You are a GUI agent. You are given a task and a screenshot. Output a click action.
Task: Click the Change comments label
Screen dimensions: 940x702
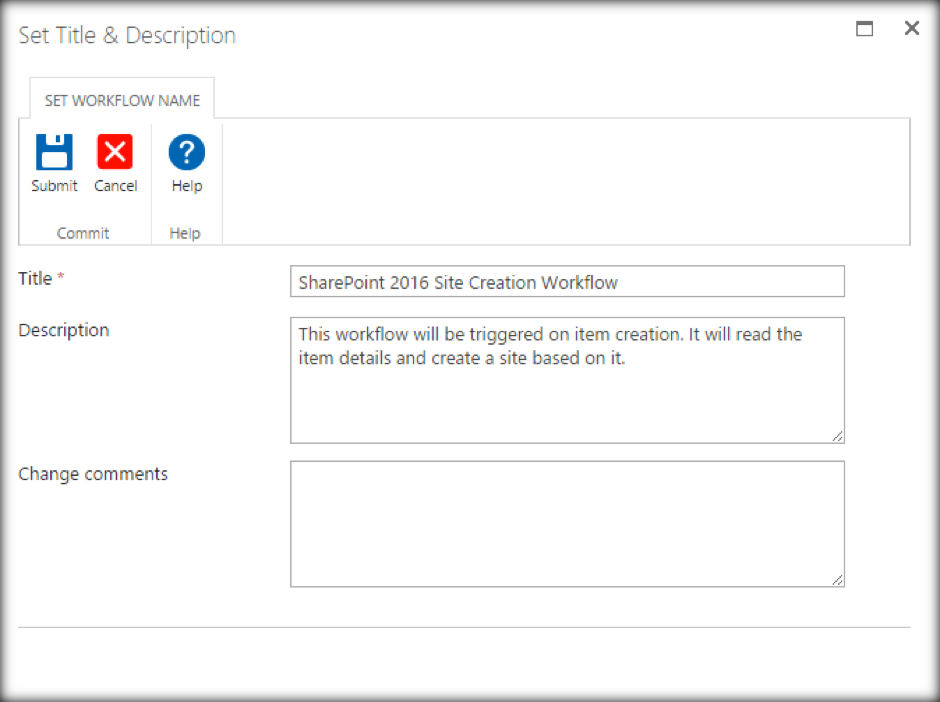(93, 474)
